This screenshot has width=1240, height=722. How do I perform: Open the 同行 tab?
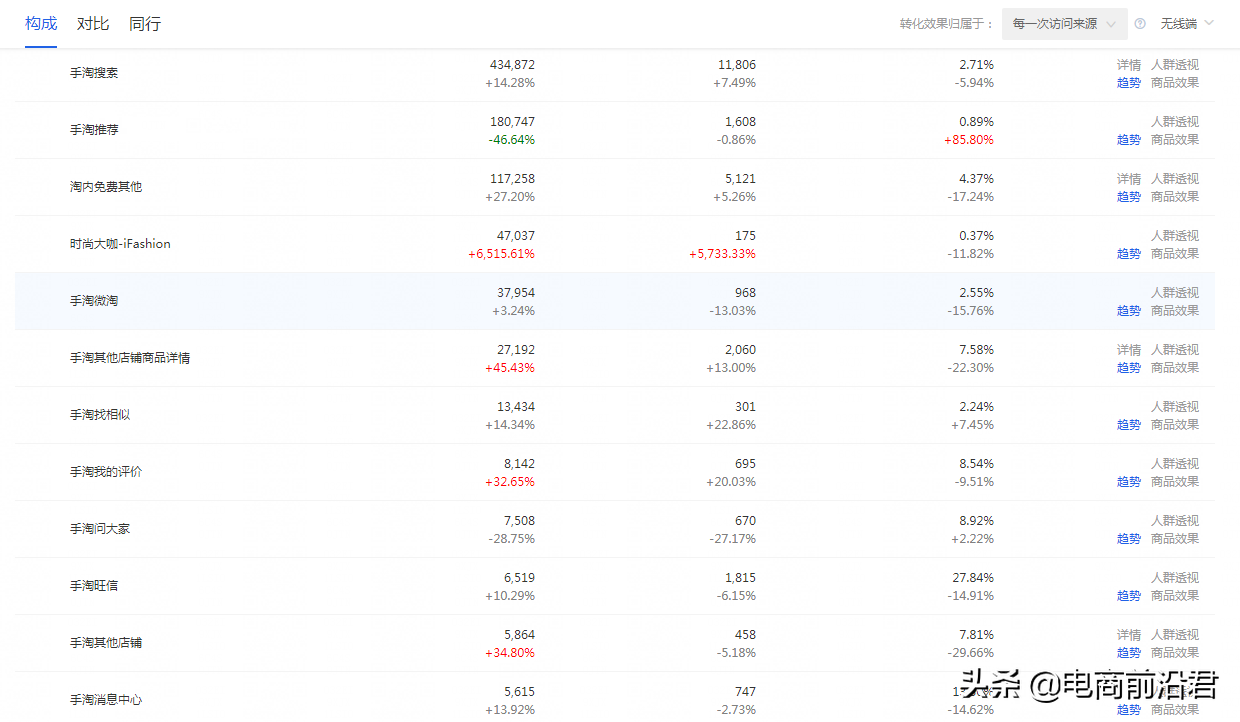click(145, 24)
